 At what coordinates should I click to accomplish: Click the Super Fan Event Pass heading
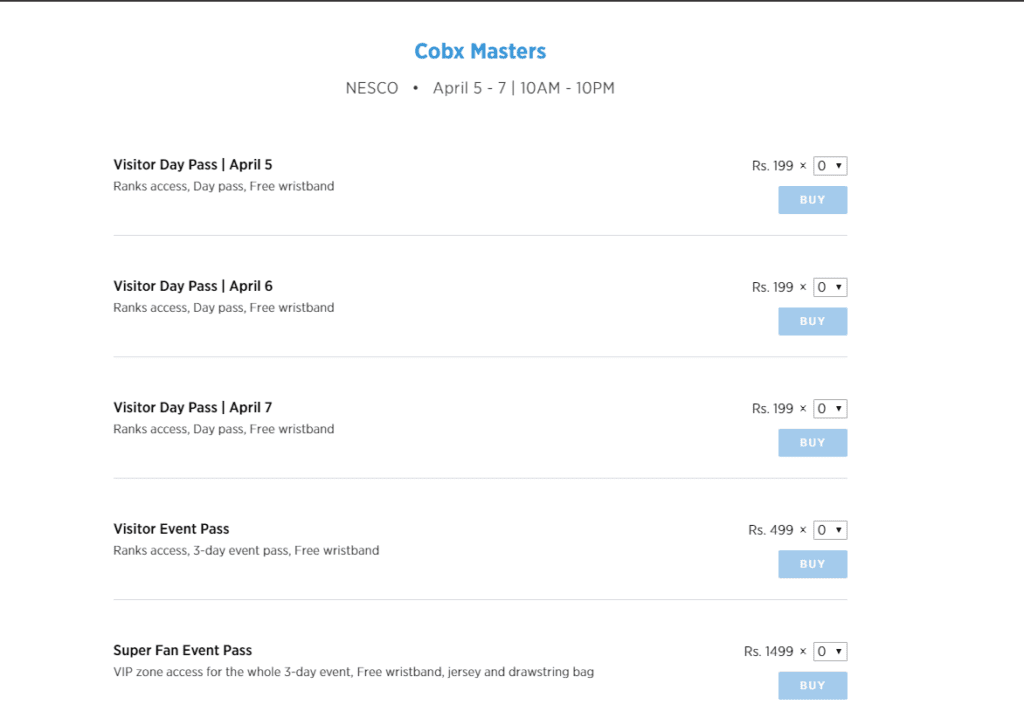coord(182,650)
